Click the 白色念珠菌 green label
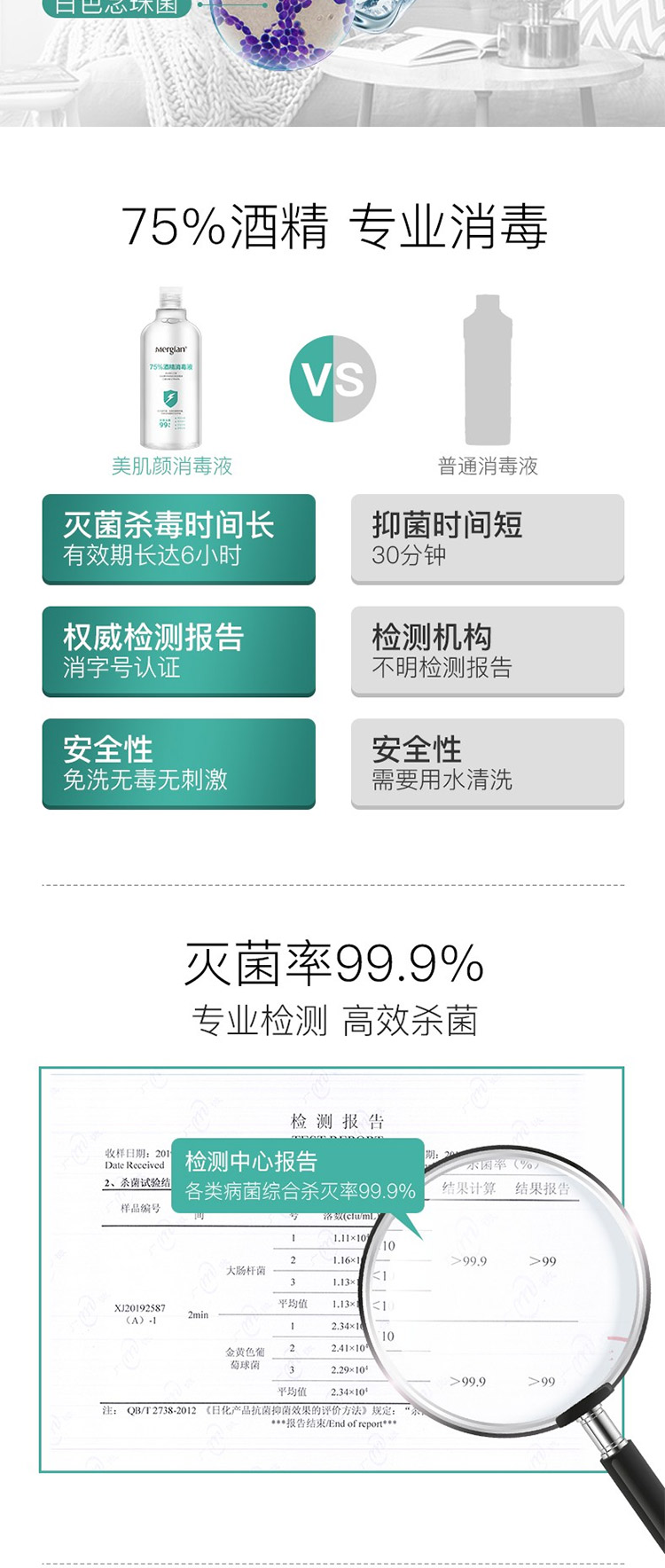 [116, 7]
